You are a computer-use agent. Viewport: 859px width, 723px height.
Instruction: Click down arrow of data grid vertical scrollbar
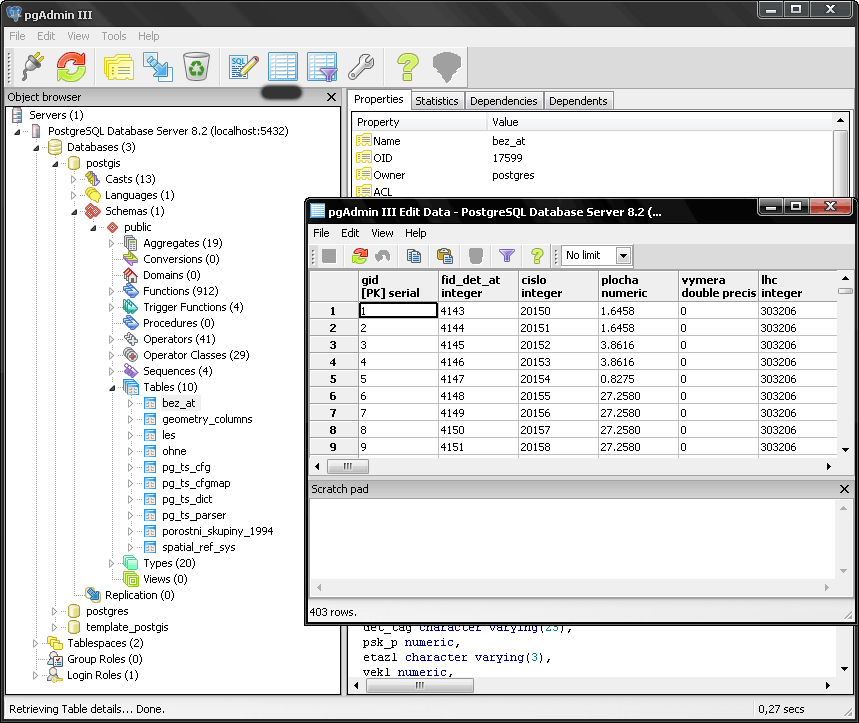click(x=845, y=450)
